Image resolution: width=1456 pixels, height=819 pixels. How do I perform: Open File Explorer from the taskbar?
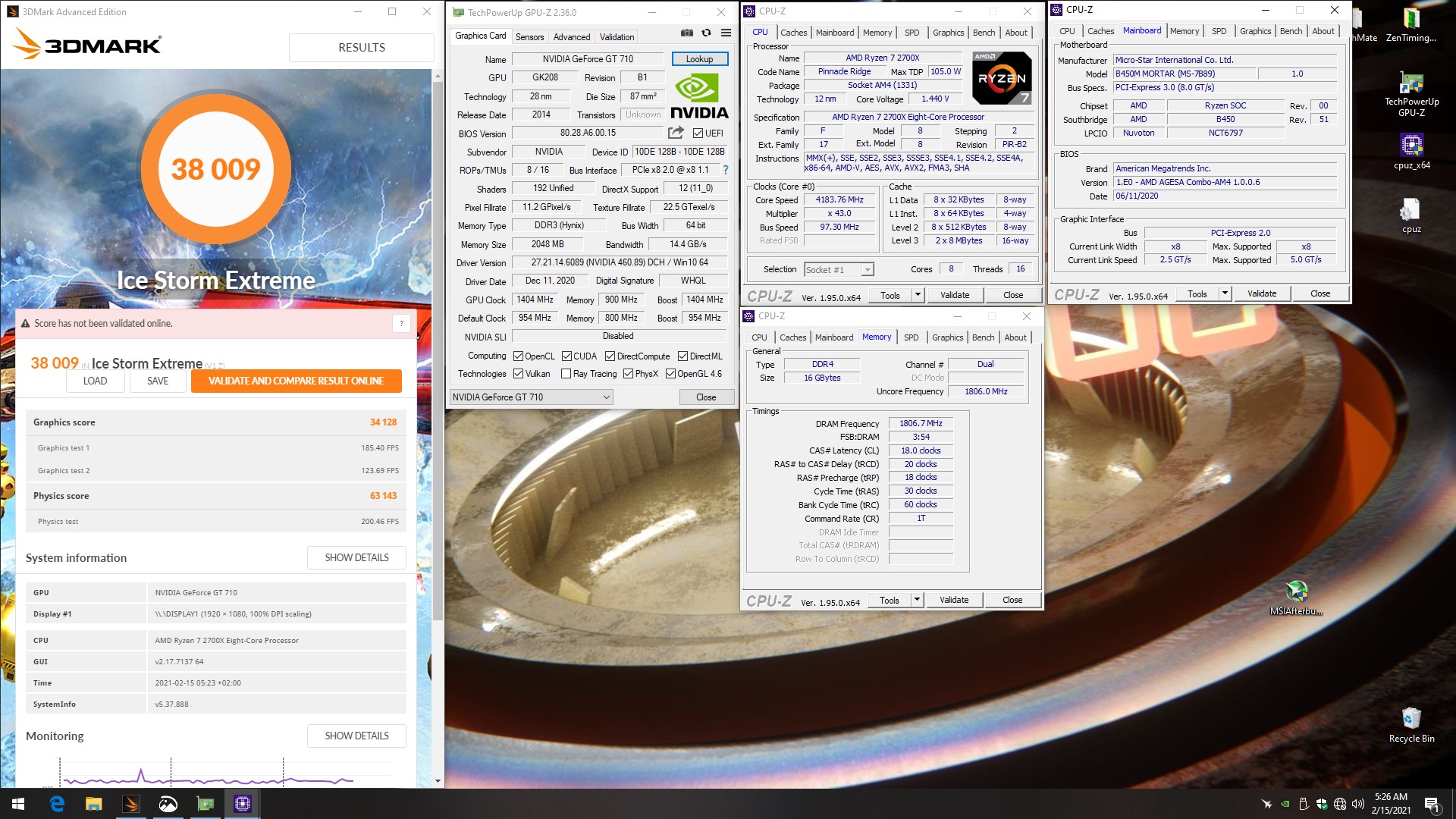(x=93, y=804)
